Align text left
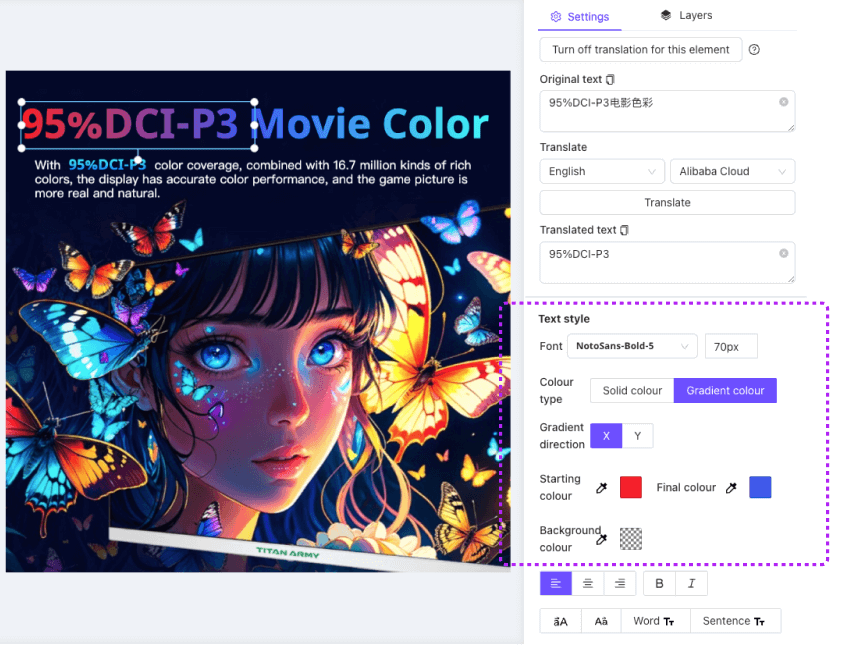 click(556, 583)
